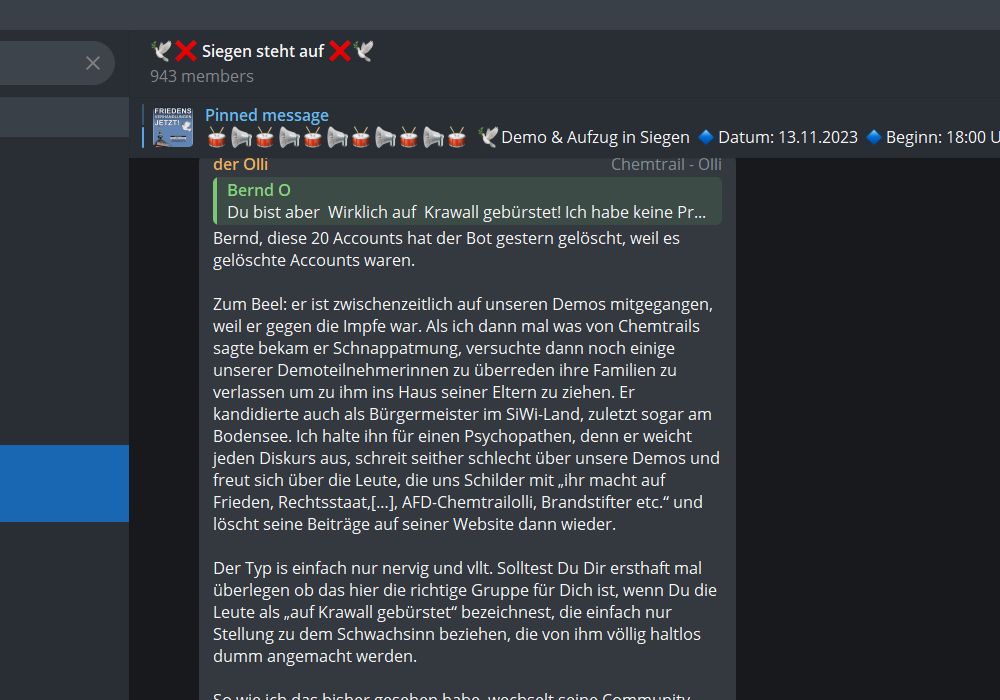Click the dove emoji after the group title
The image size is (1000, 700).
click(x=364, y=50)
